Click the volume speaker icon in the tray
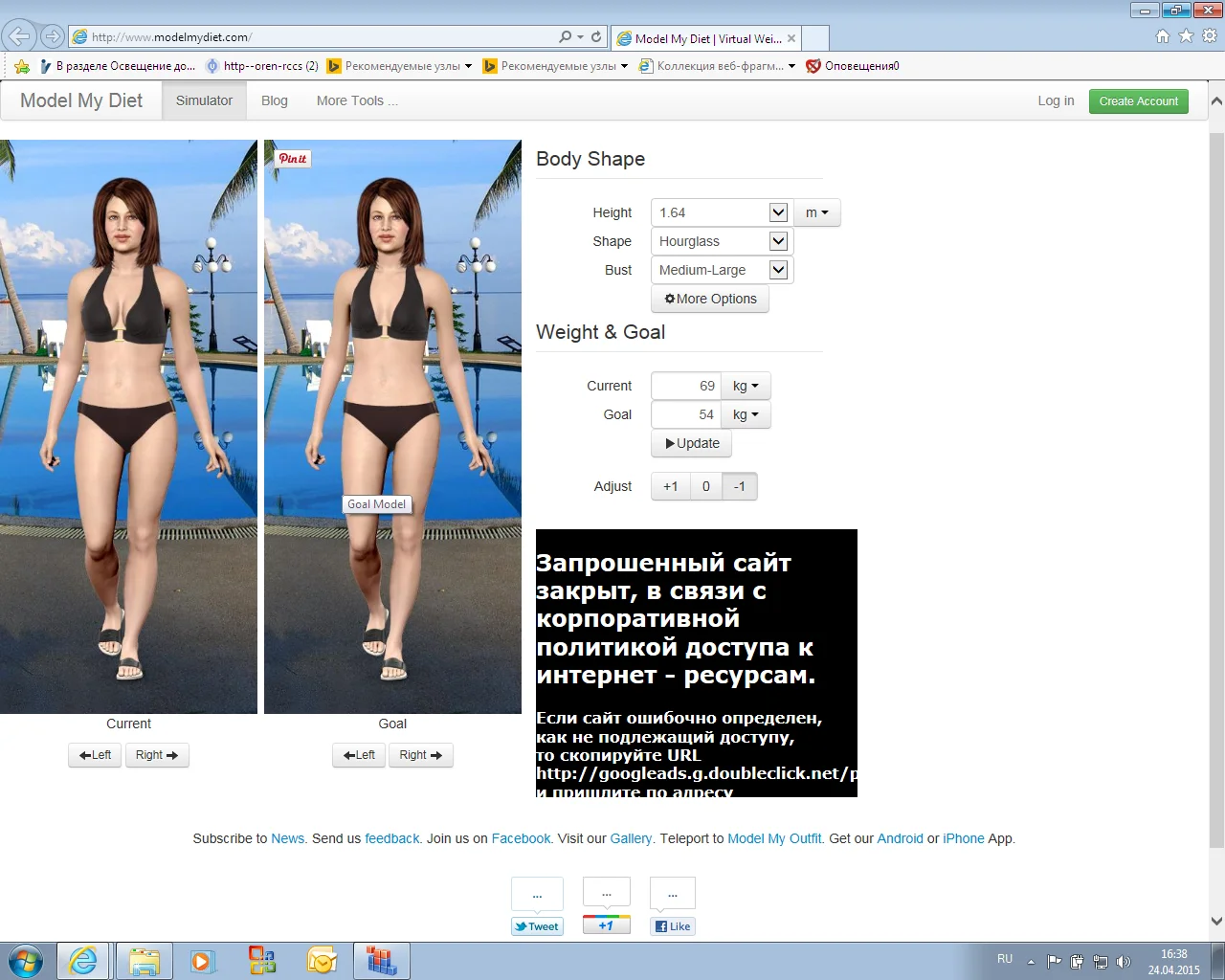 click(x=1124, y=962)
